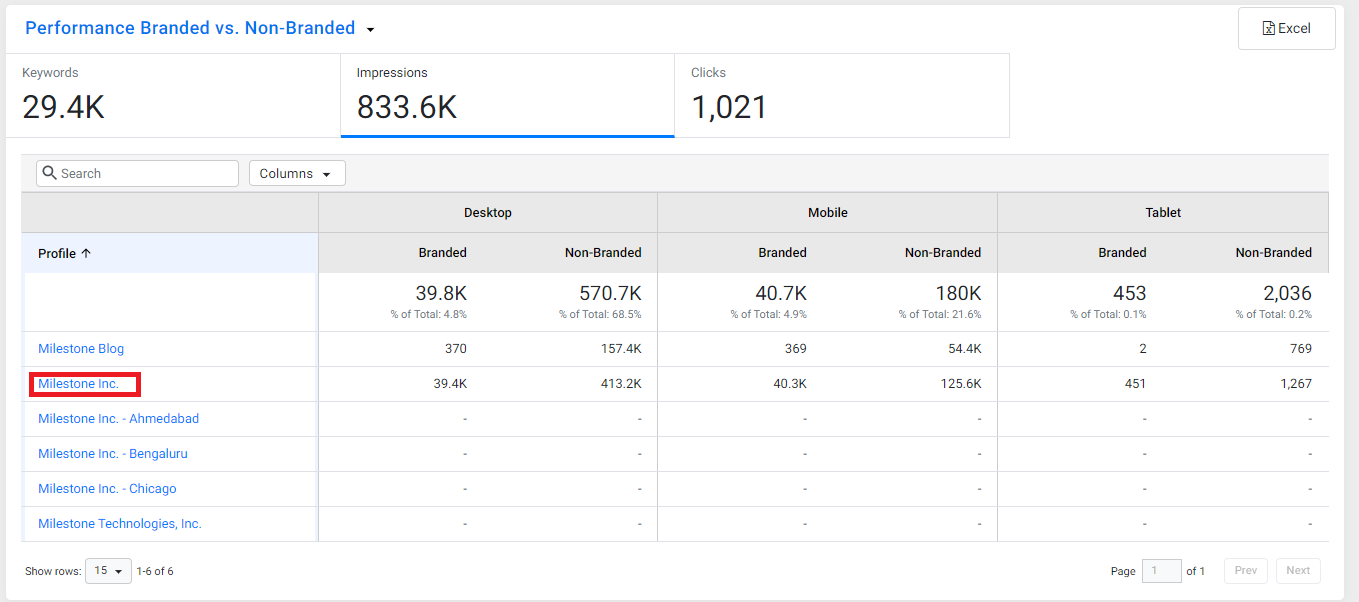Expand the Columns dropdown

tap(297, 173)
